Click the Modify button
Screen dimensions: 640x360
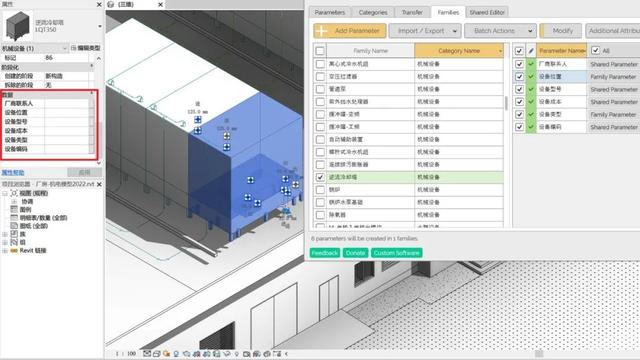561,31
